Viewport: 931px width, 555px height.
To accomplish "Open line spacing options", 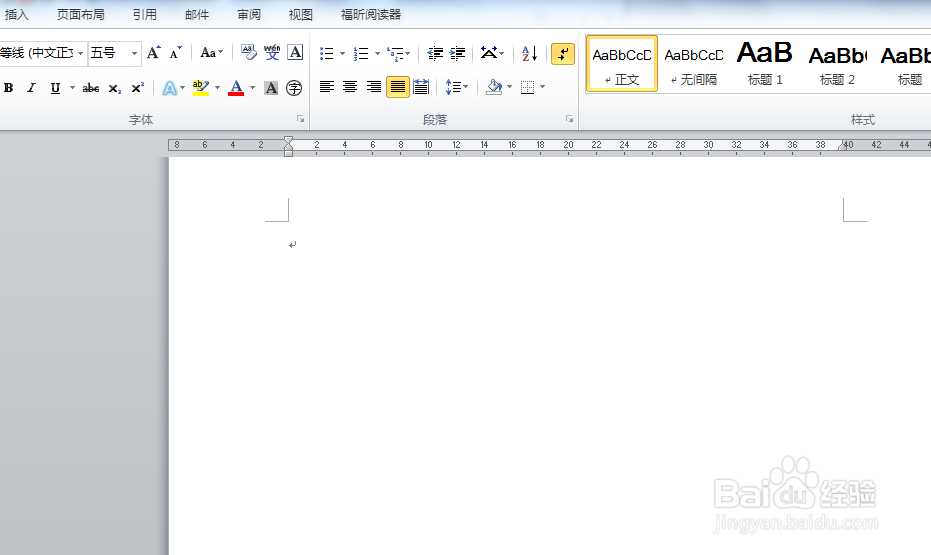I will click(x=457, y=87).
